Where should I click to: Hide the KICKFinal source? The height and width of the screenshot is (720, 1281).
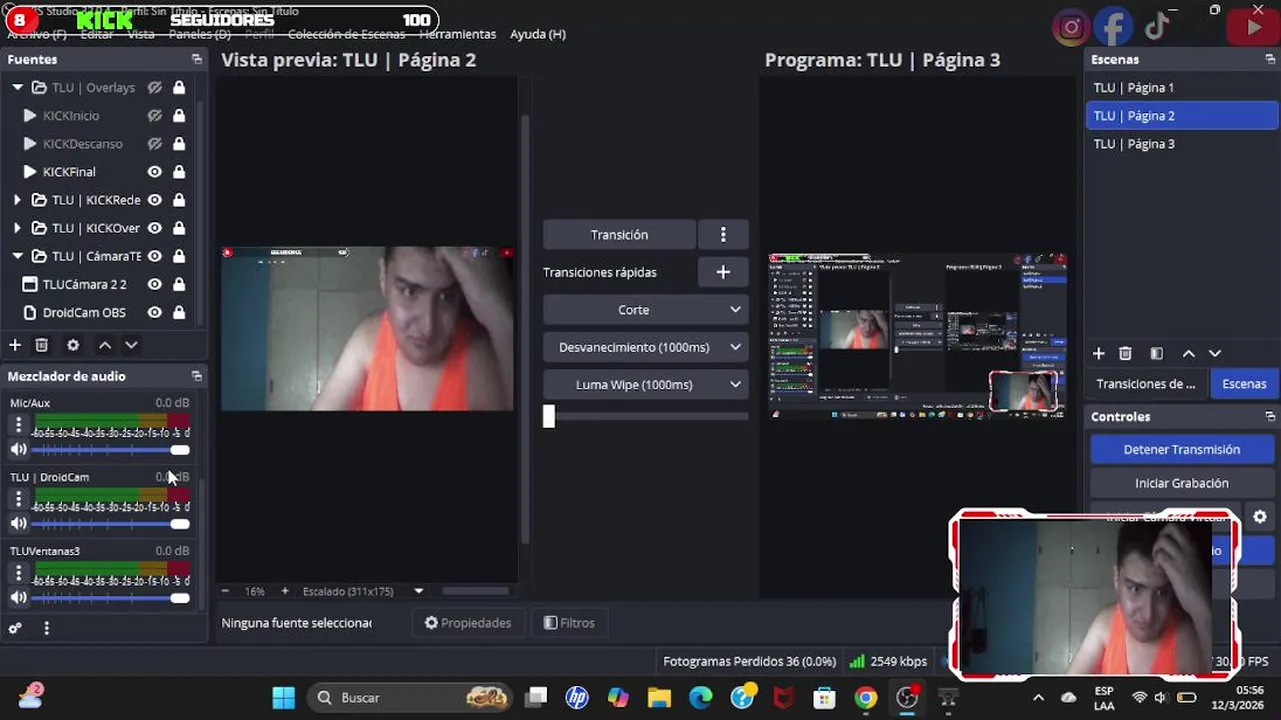[x=155, y=172]
